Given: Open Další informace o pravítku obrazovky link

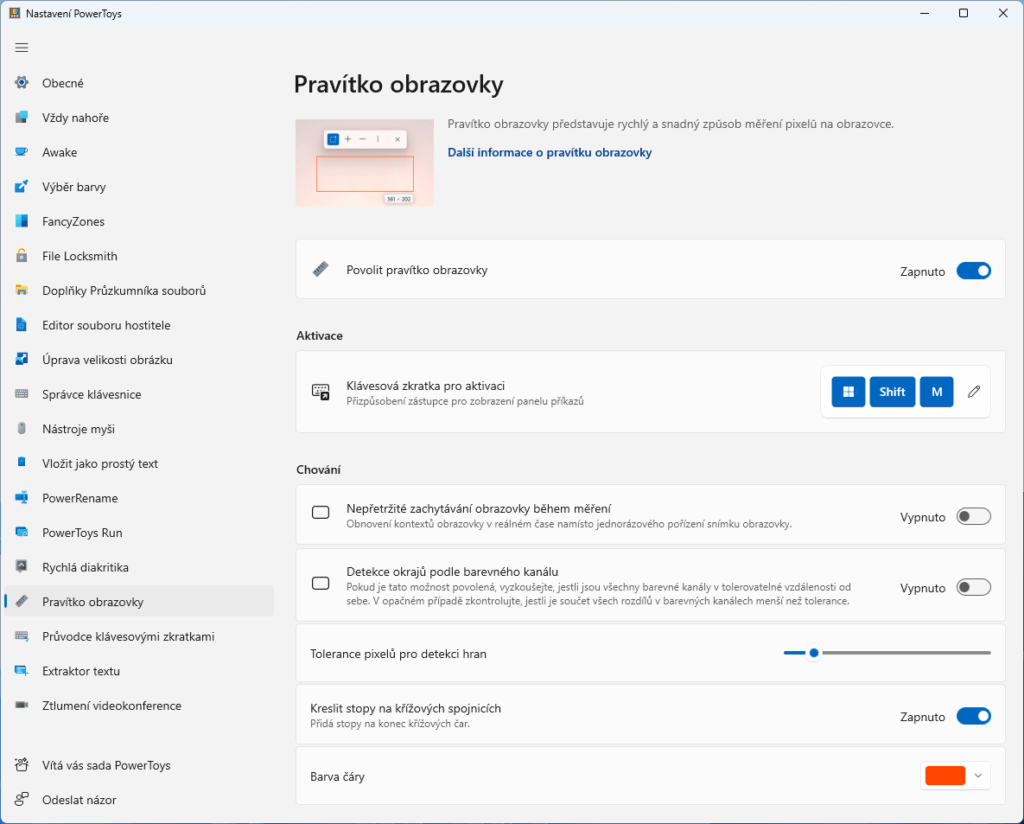Looking at the screenshot, I should coord(549,153).
